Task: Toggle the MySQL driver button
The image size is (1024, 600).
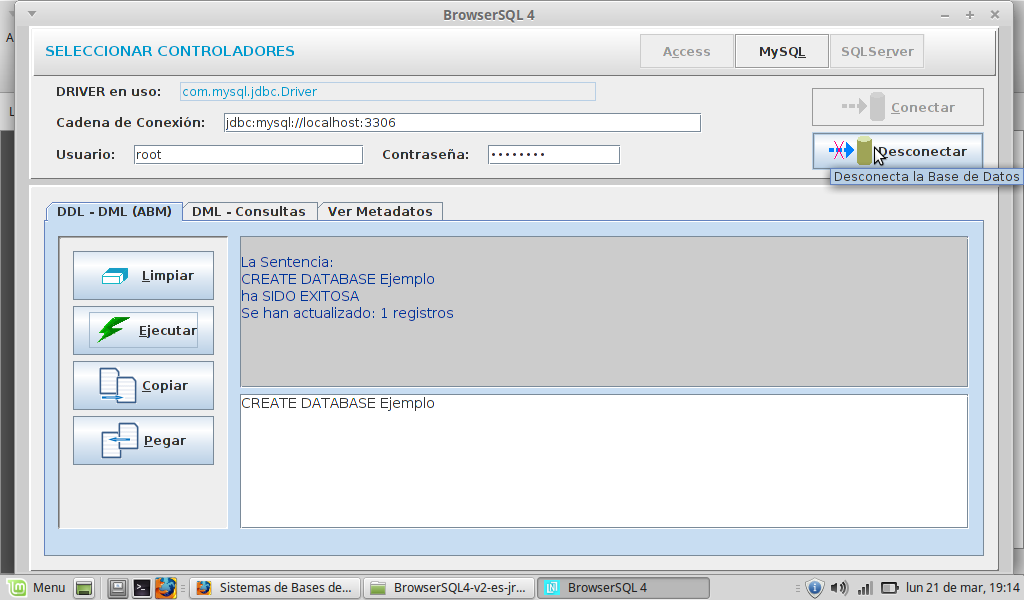Action: 782,51
